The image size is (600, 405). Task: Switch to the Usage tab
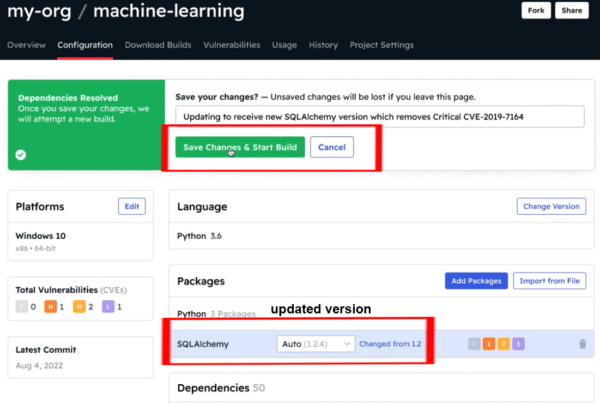[284, 45]
